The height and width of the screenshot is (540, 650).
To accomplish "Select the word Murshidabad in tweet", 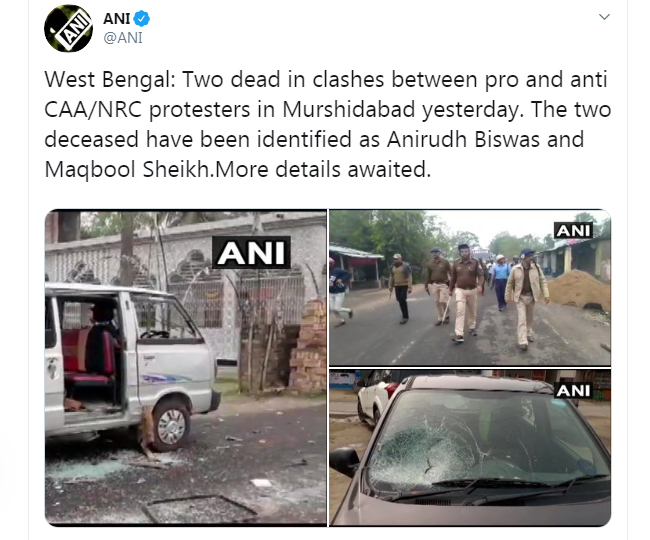I will pyautogui.click(x=349, y=110).
